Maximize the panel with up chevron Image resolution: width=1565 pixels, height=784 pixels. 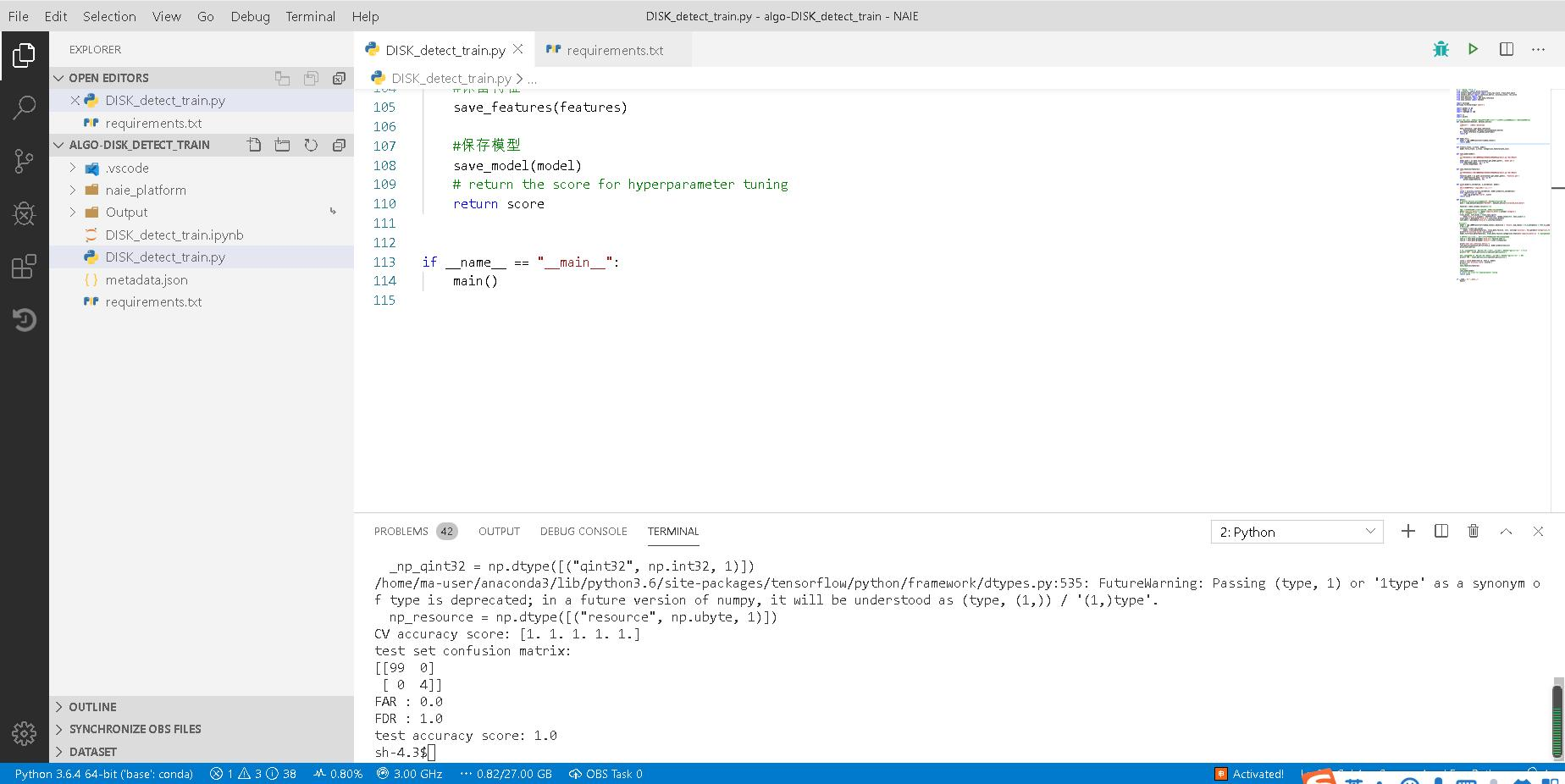(x=1506, y=531)
